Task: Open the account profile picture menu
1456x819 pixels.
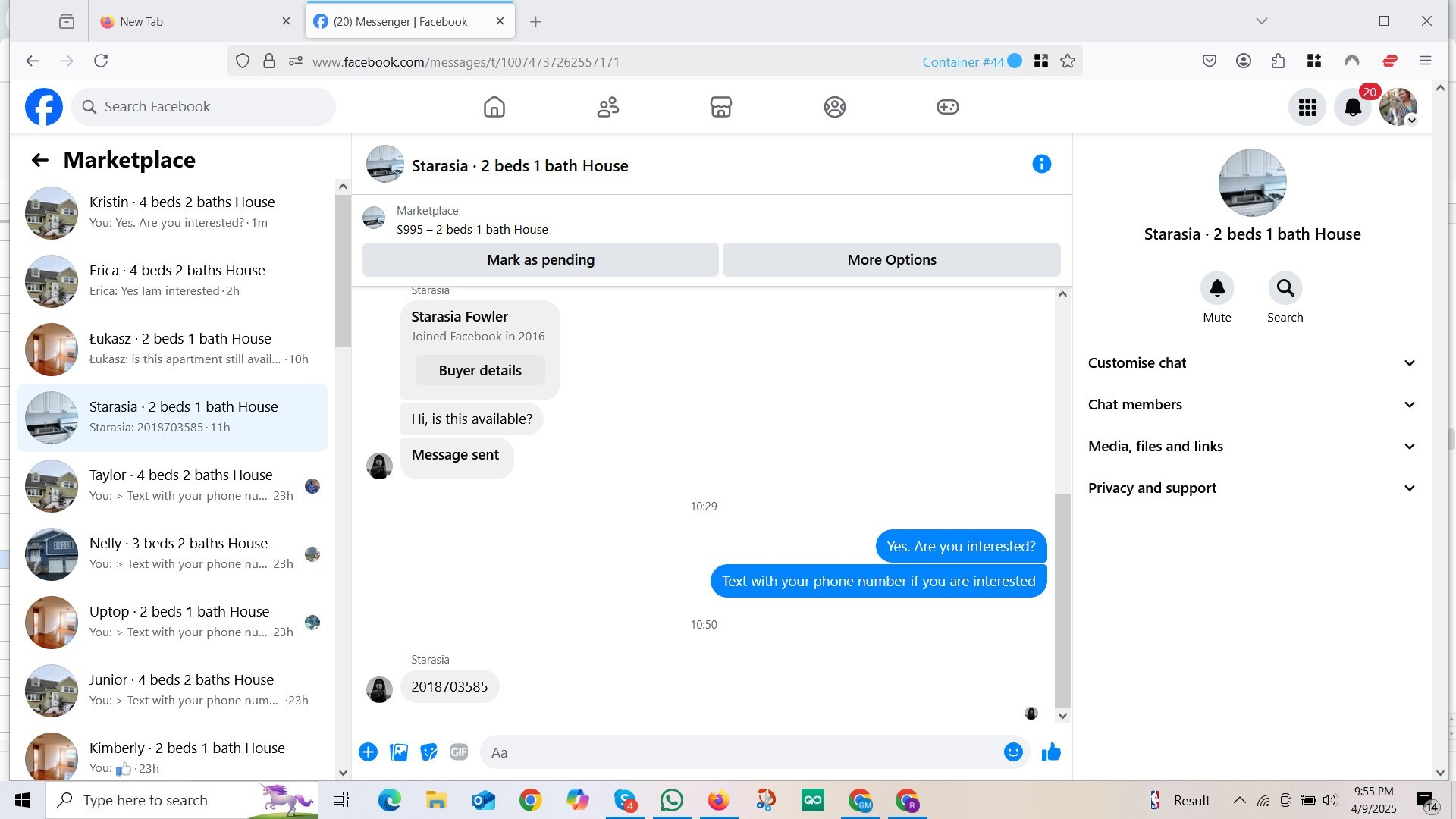Action: [x=1398, y=107]
